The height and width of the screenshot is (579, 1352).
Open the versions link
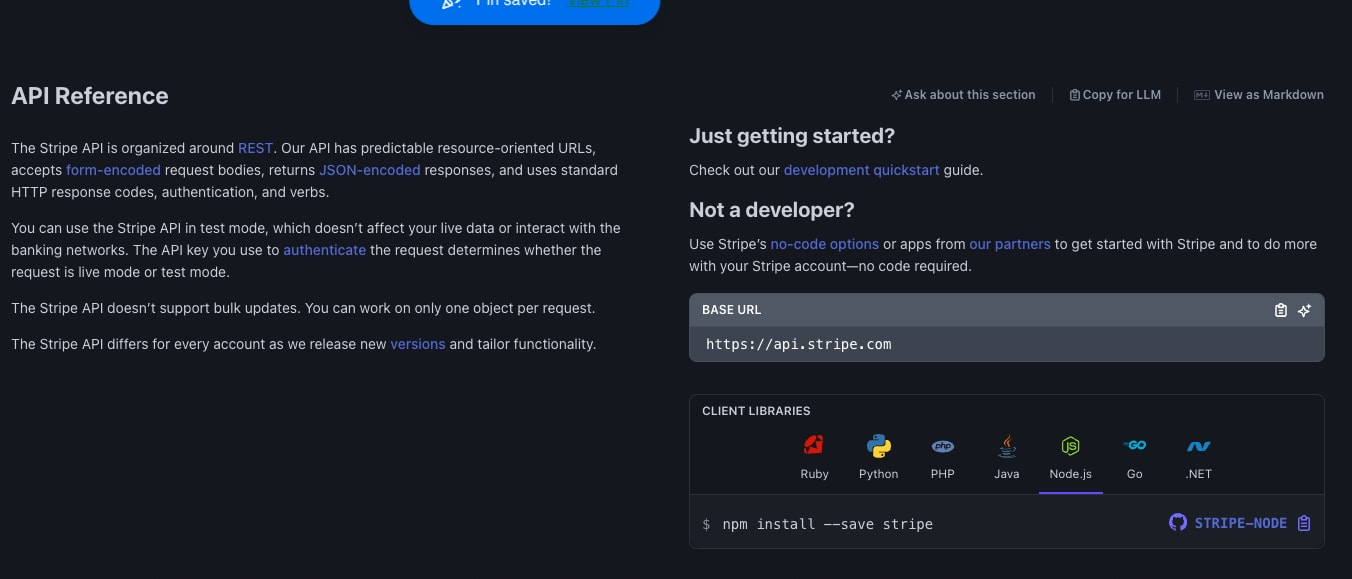coord(418,344)
